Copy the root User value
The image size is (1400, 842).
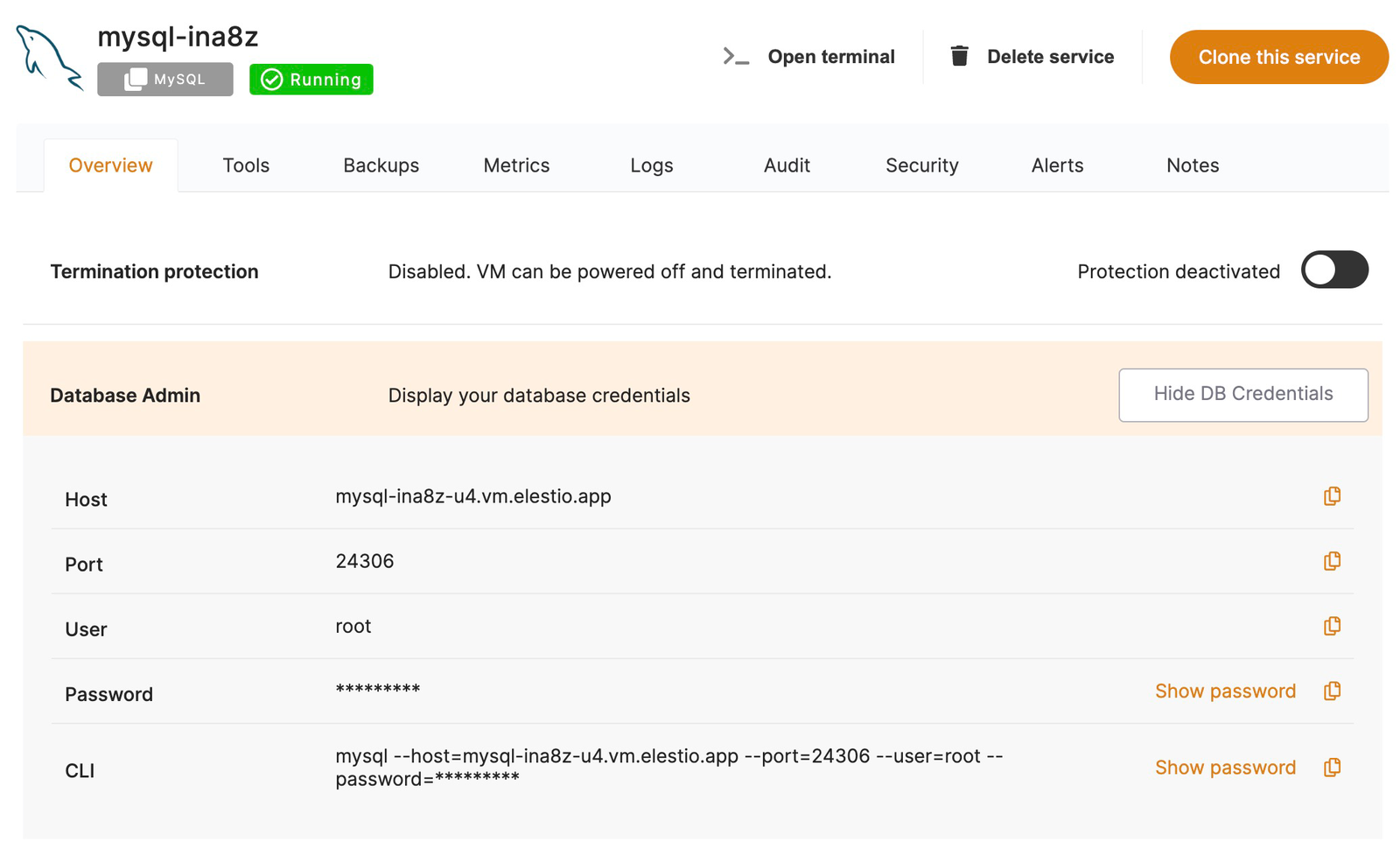click(1332, 626)
